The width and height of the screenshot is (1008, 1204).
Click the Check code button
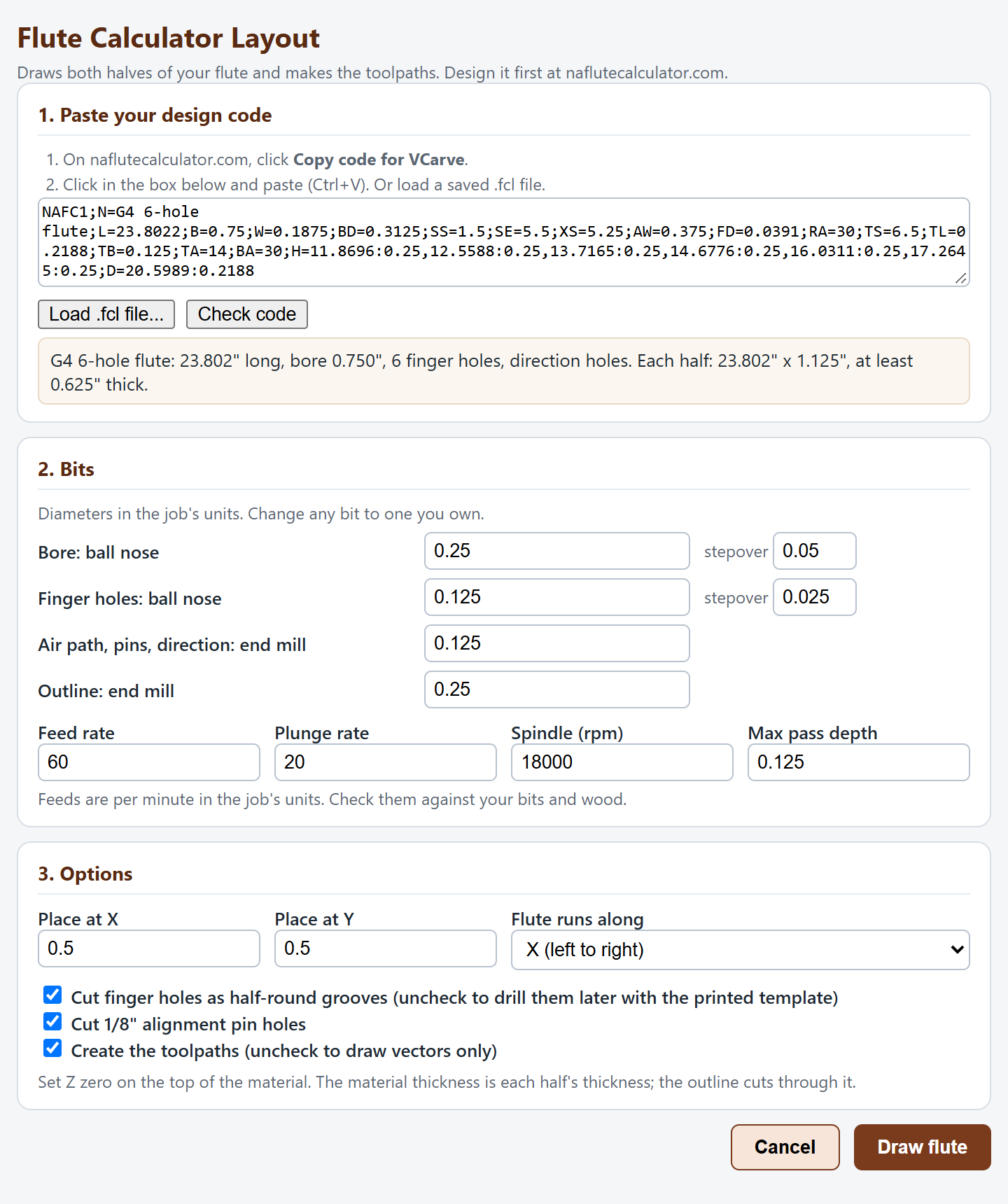tap(247, 314)
